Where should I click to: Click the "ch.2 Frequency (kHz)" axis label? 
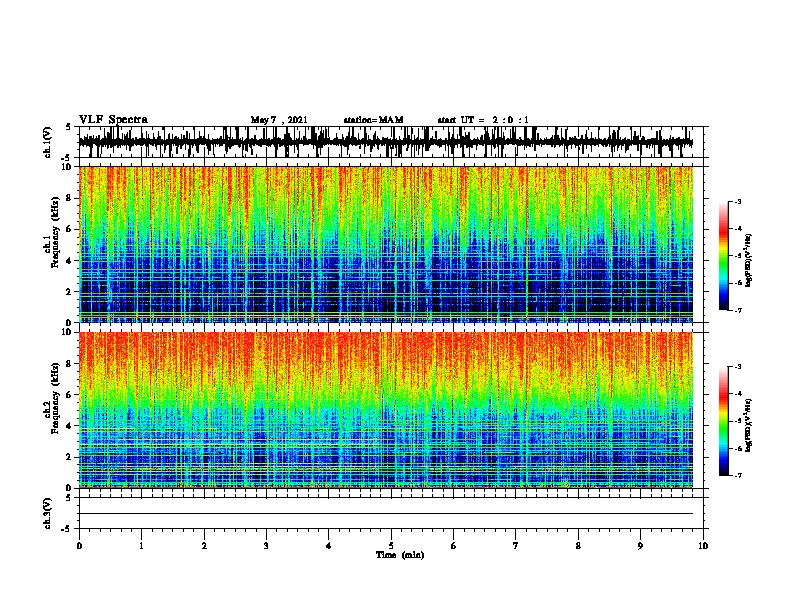tap(51, 398)
